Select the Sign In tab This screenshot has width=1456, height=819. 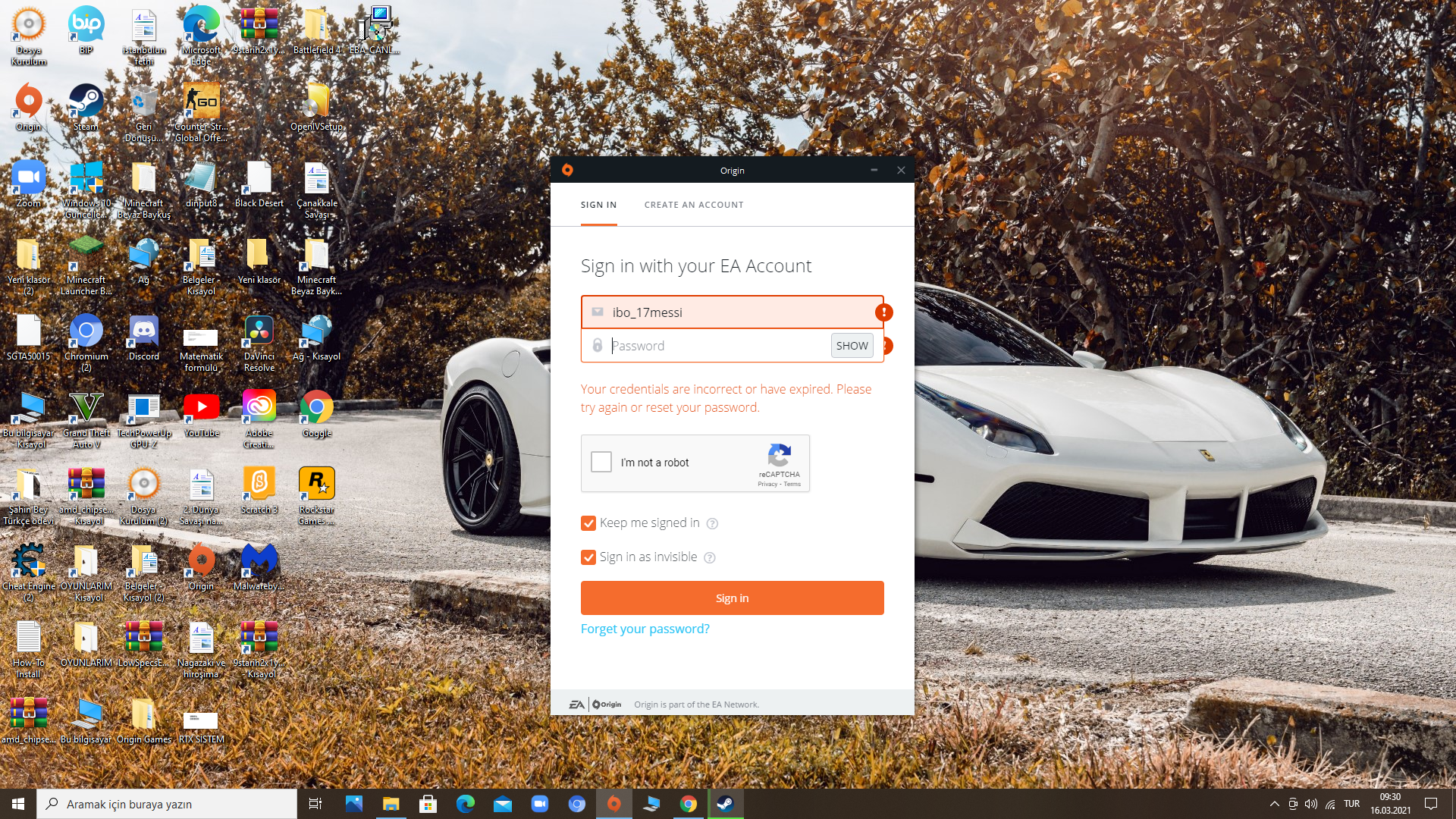coord(598,205)
